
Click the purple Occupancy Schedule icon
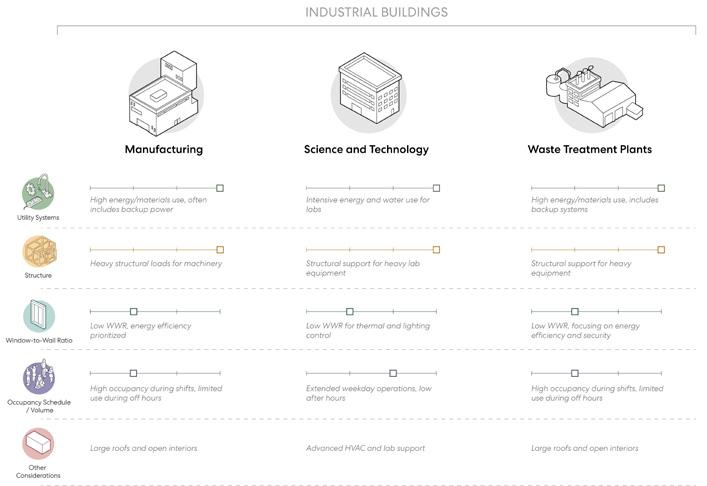click(39, 377)
